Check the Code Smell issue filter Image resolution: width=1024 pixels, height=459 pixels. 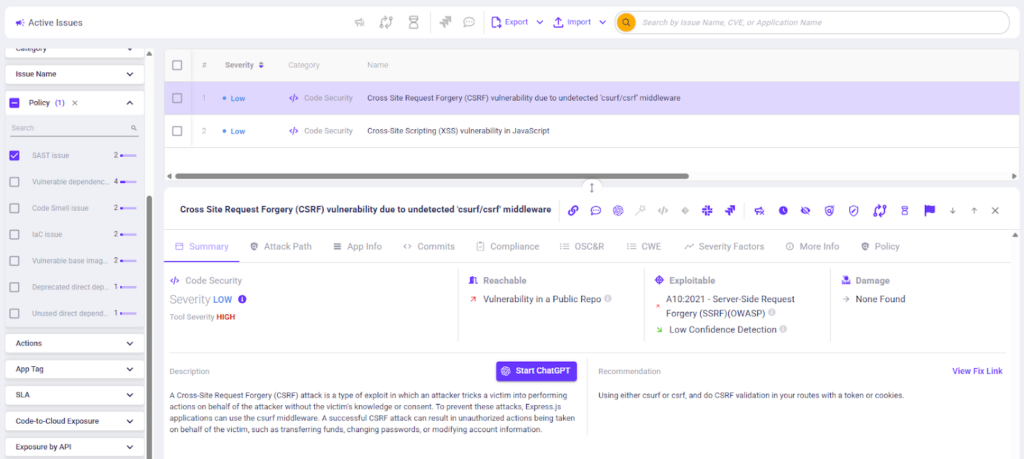[x=14, y=208]
